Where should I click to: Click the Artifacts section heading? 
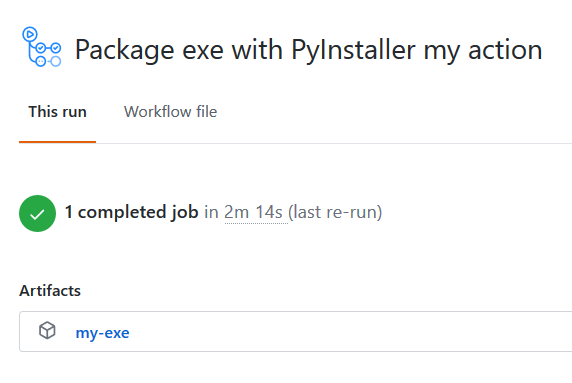tap(50, 291)
